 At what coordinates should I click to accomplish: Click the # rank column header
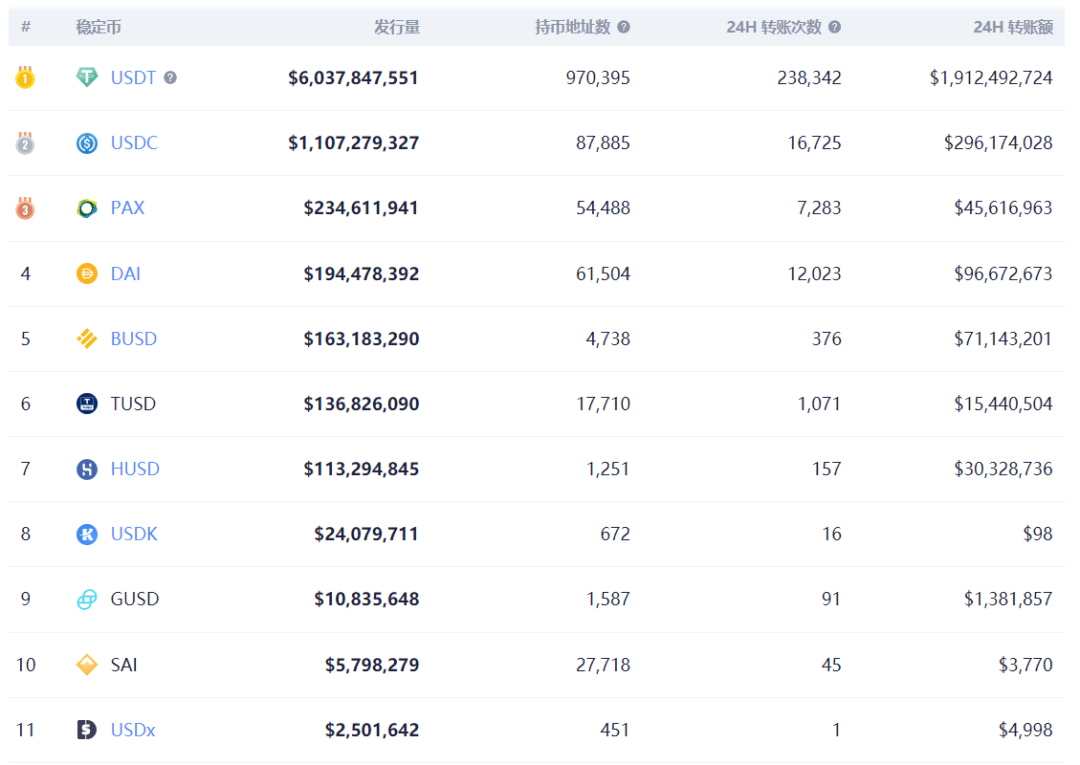click(25, 27)
